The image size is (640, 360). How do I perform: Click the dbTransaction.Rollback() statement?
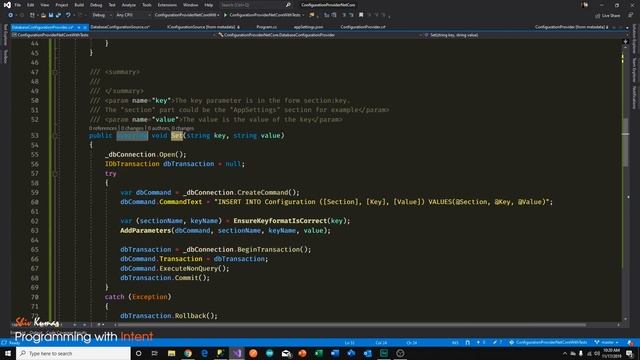[169, 316]
